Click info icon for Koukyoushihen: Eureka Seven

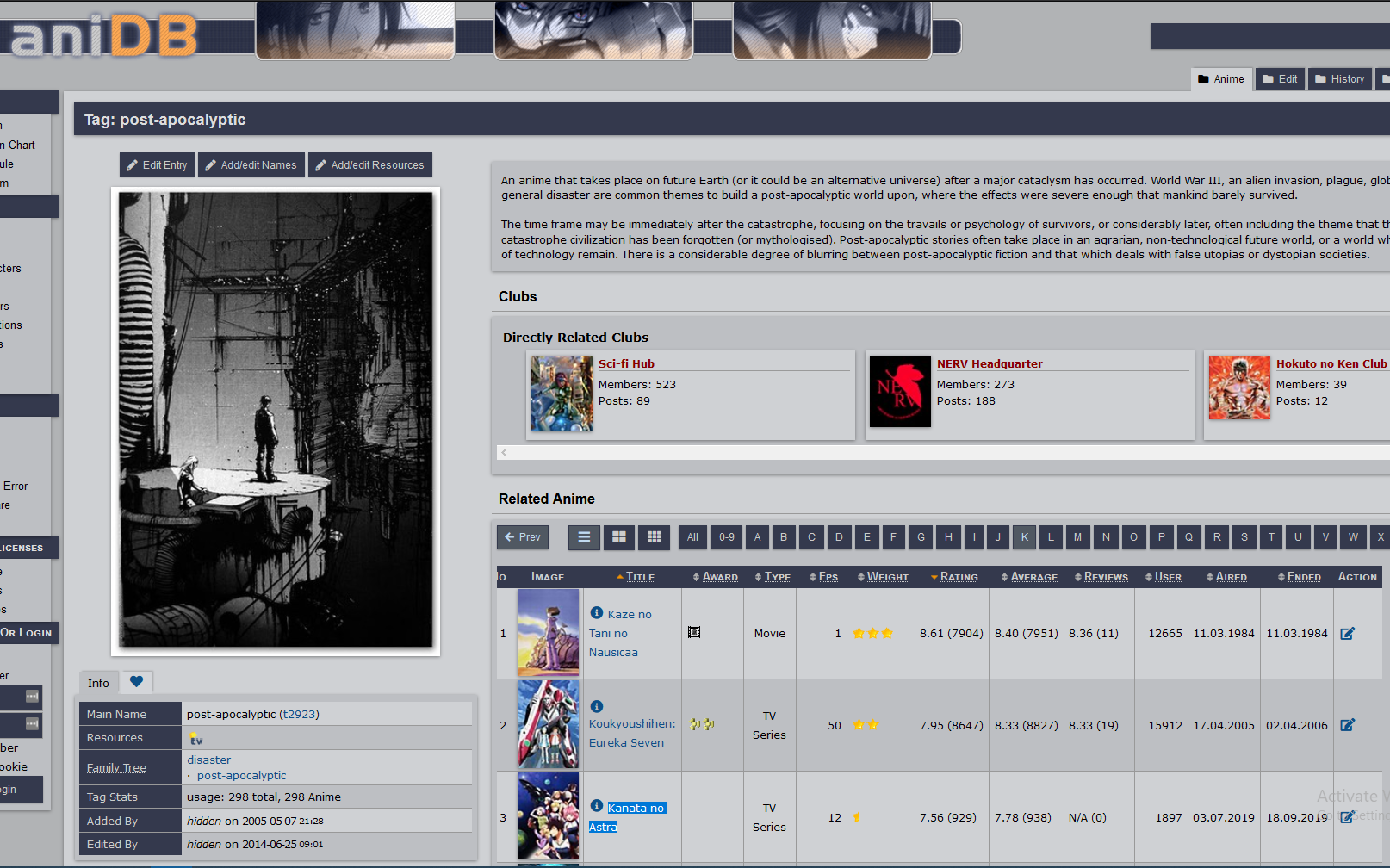click(596, 706)
